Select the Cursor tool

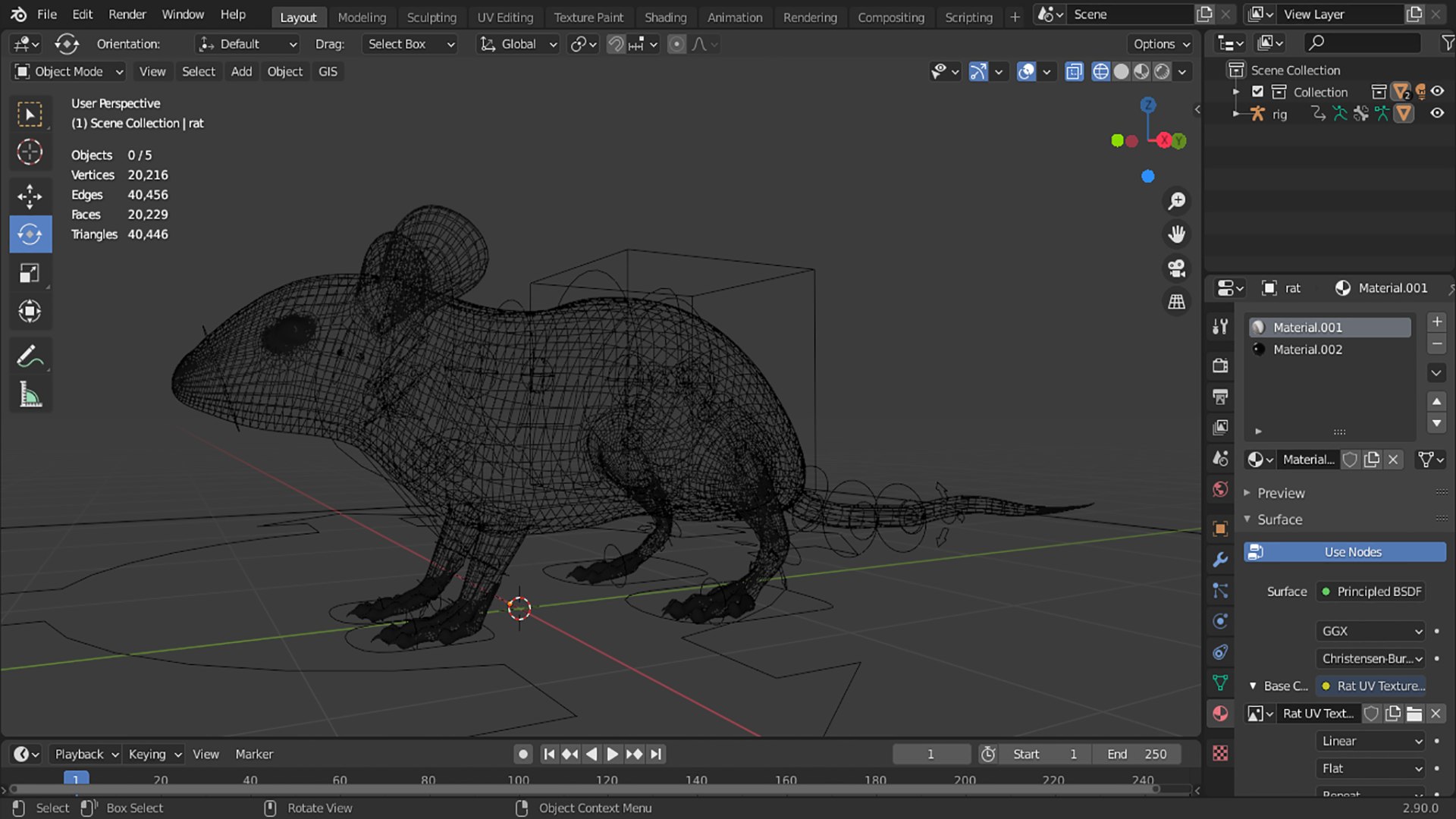point(30,152)
